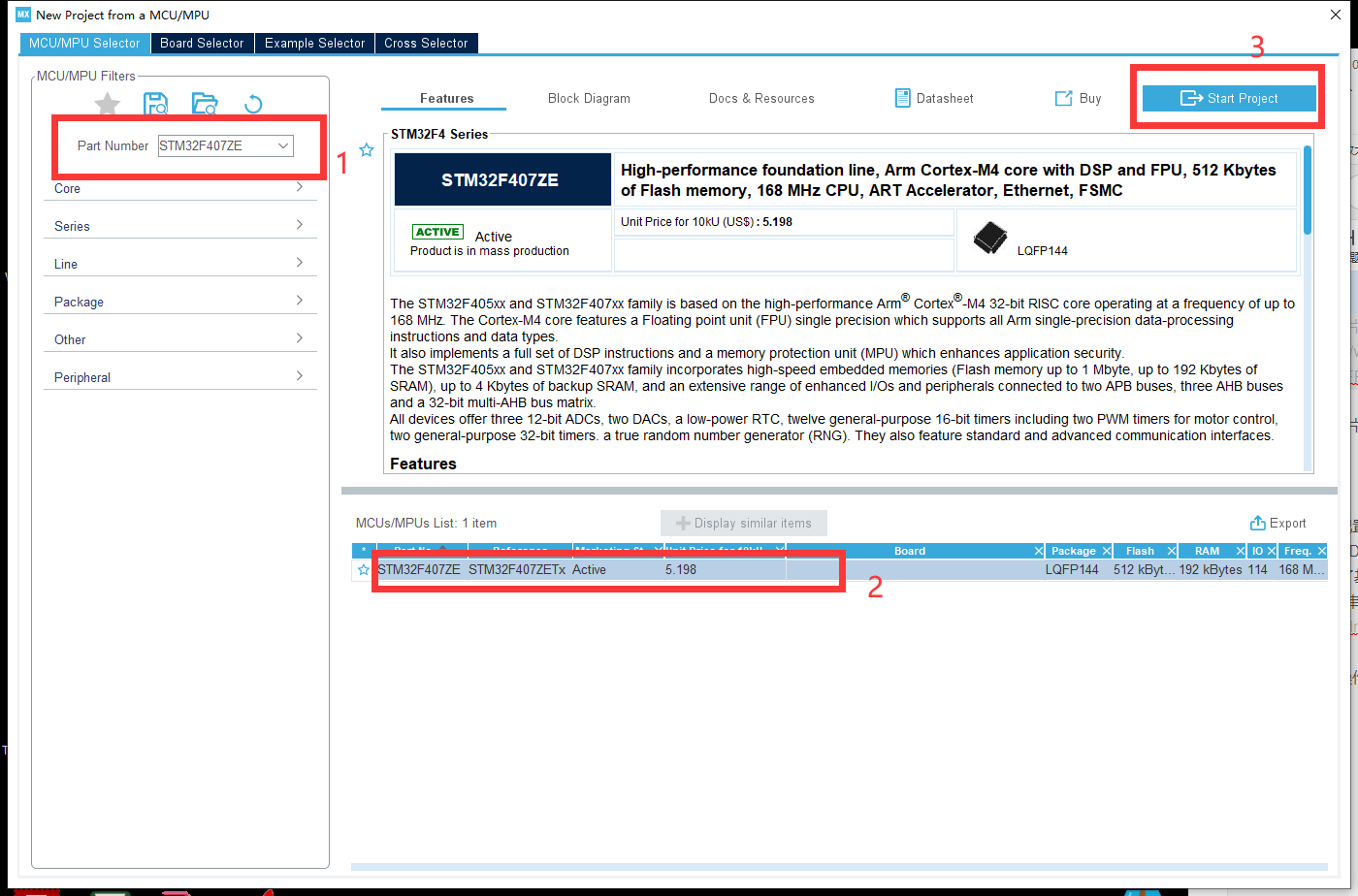Click star icon beside STM32F4 Series panel

(367, 150)
